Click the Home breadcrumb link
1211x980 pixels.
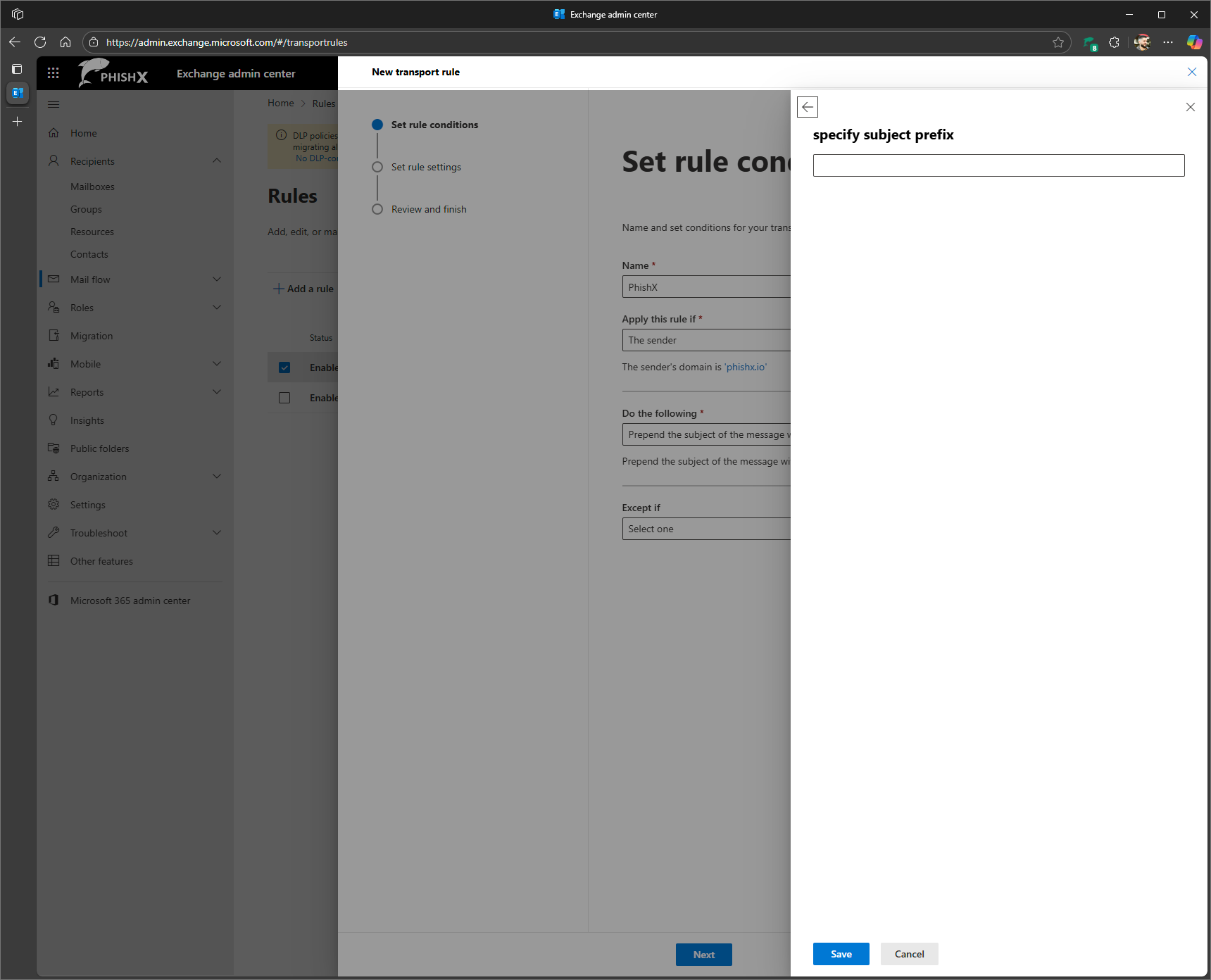281,103
